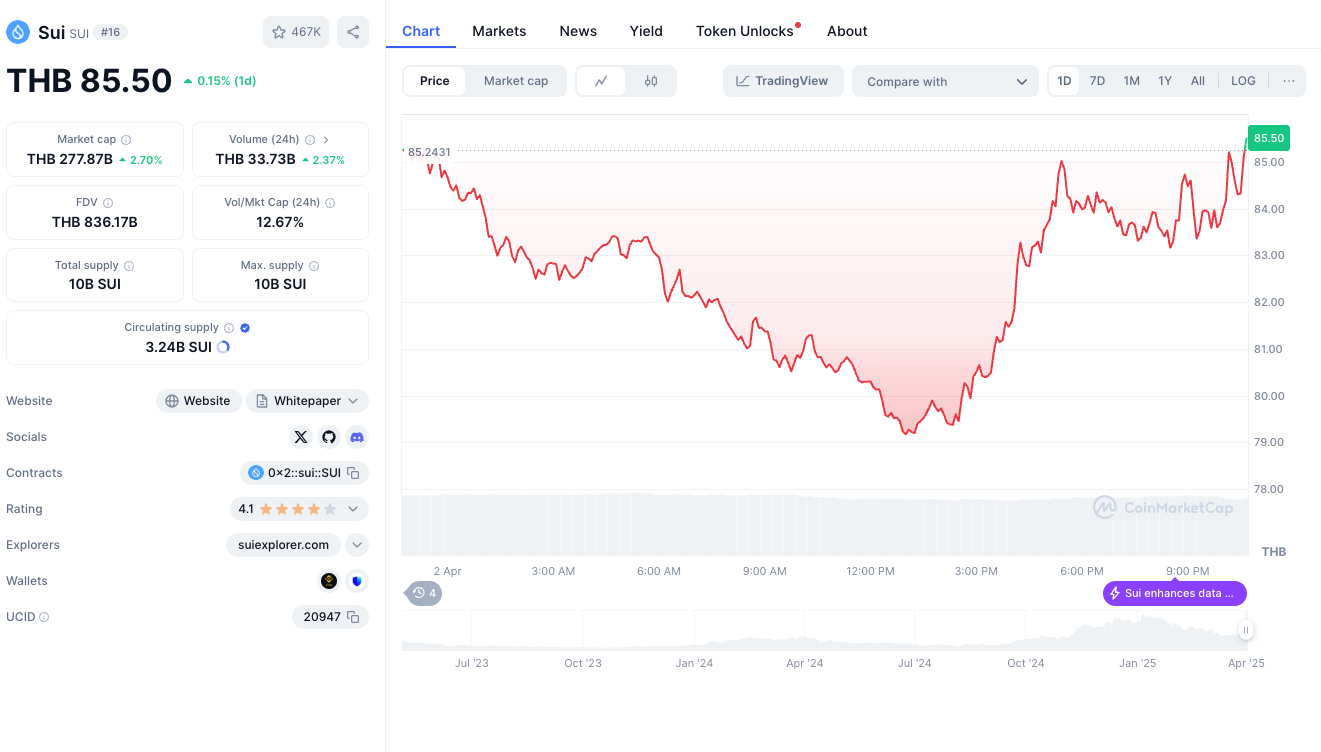Open the TradingView chart button
1321x752 pixels.
click(783, 81)
